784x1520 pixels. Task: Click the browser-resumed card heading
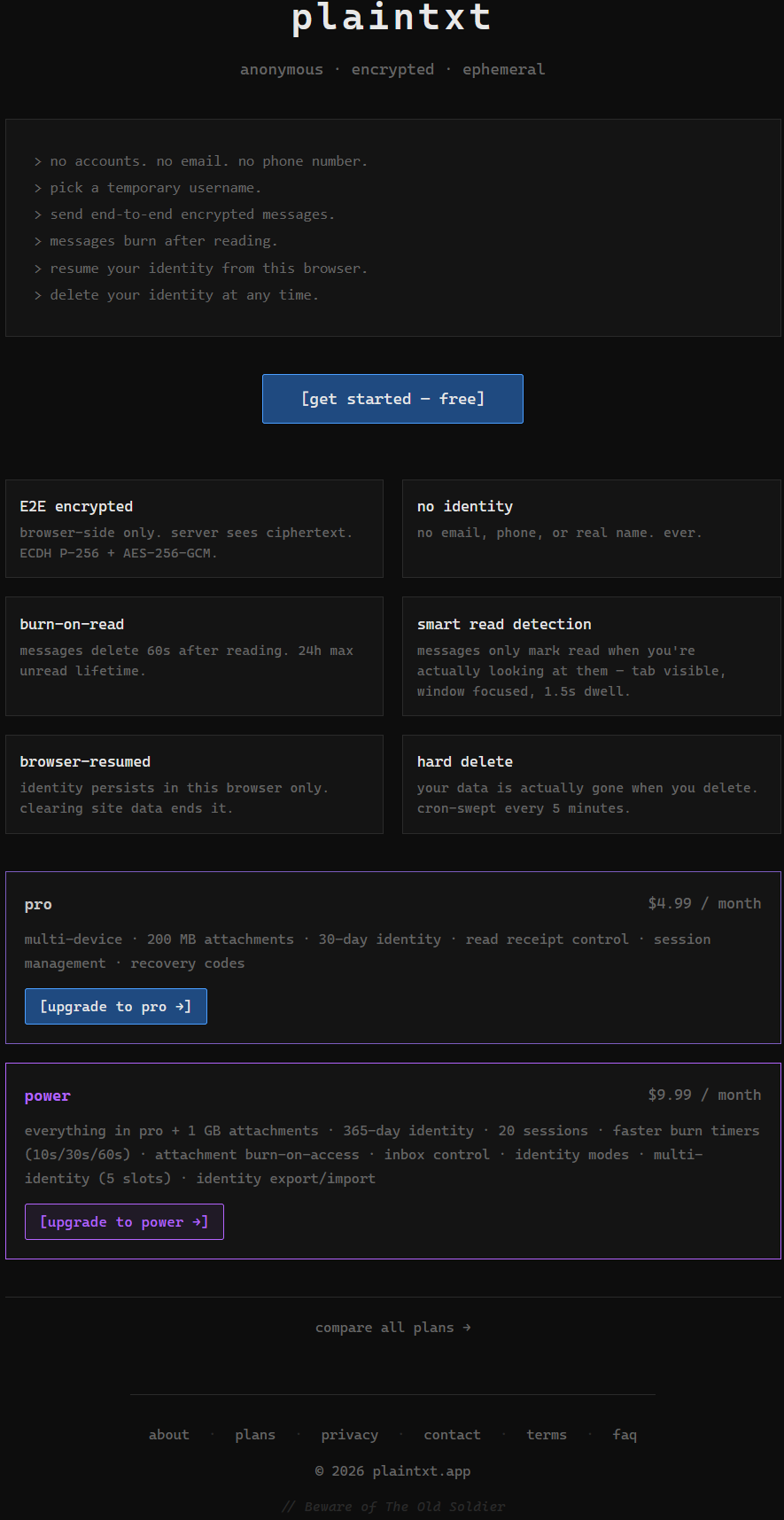85,761
